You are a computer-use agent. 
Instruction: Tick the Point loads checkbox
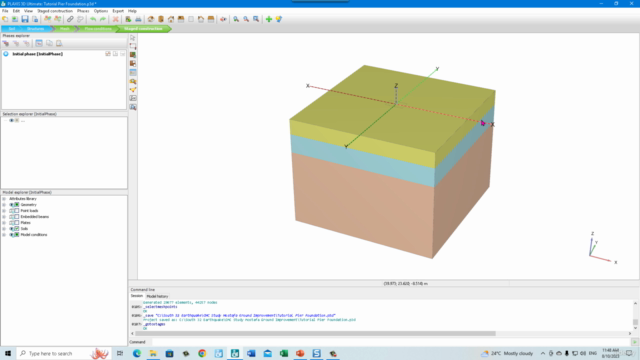pyautogui.click(x=17, y=211)
